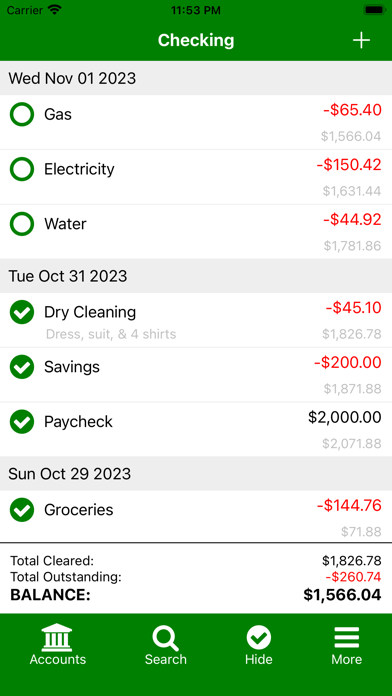
Task: Toggle the Groceries cleared checkmark
Action: click(x=22, y=510)
